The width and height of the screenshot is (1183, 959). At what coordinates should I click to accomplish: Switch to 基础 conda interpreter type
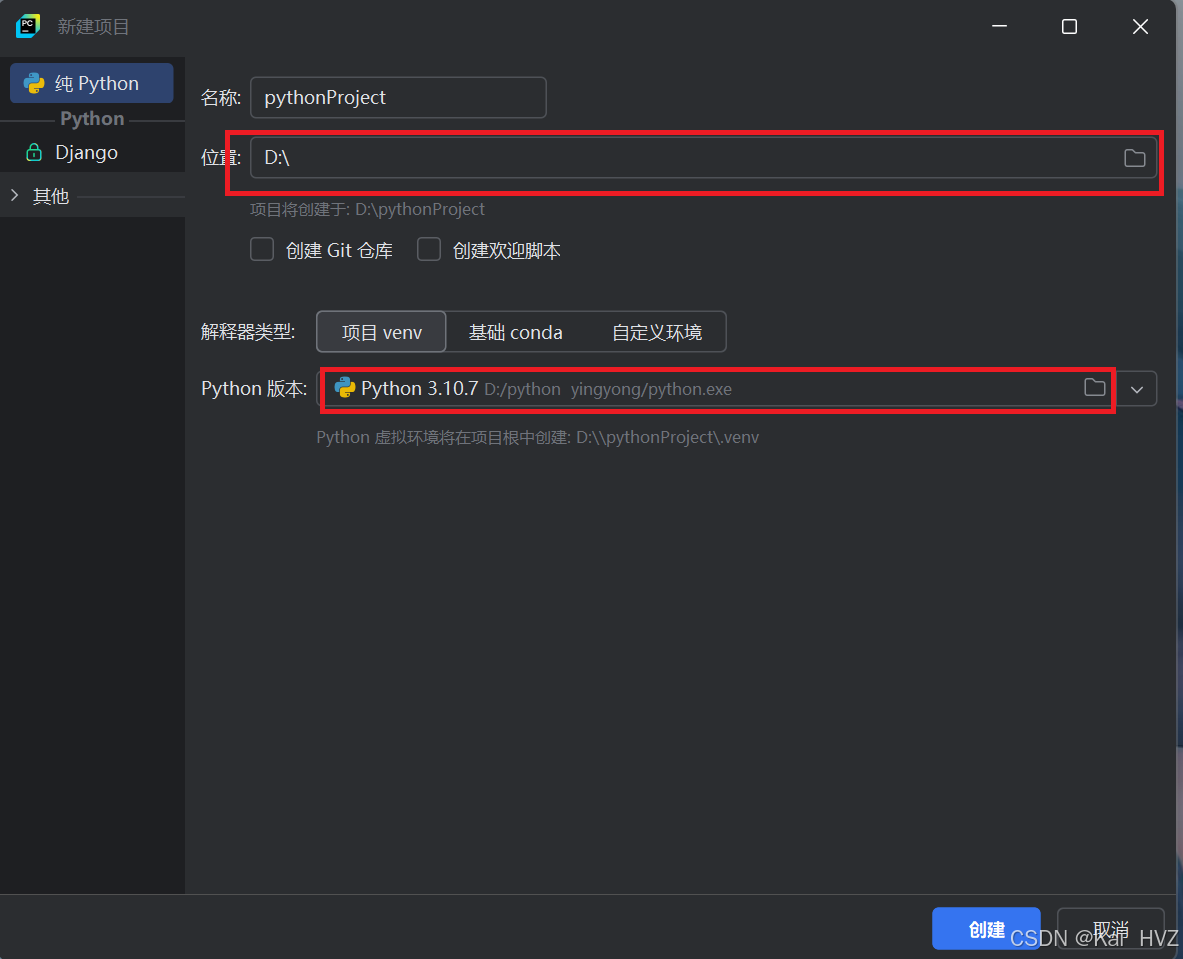pos(515,332)
